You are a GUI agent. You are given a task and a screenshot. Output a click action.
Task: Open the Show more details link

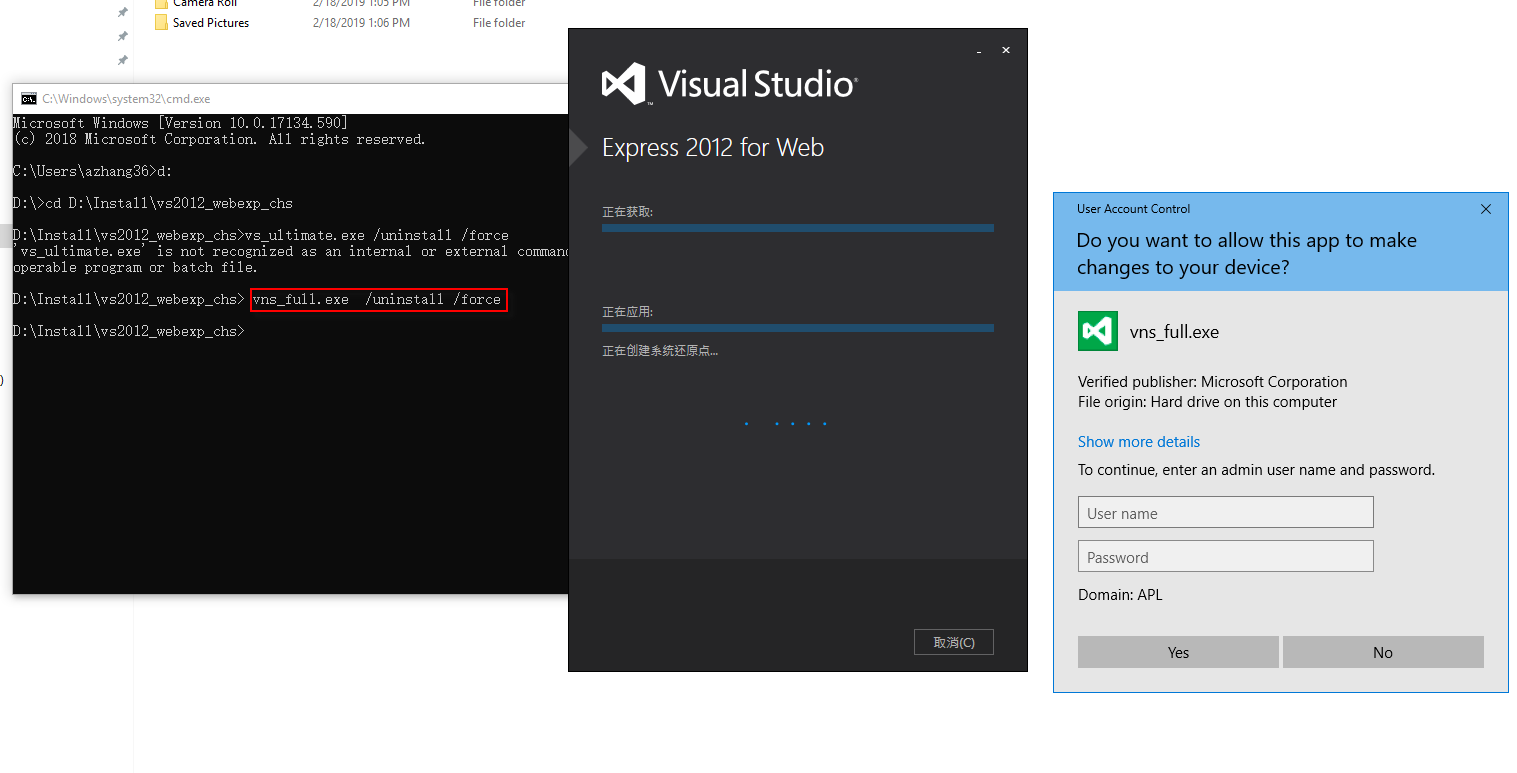pyautogui.click(x=1138, y=441)
